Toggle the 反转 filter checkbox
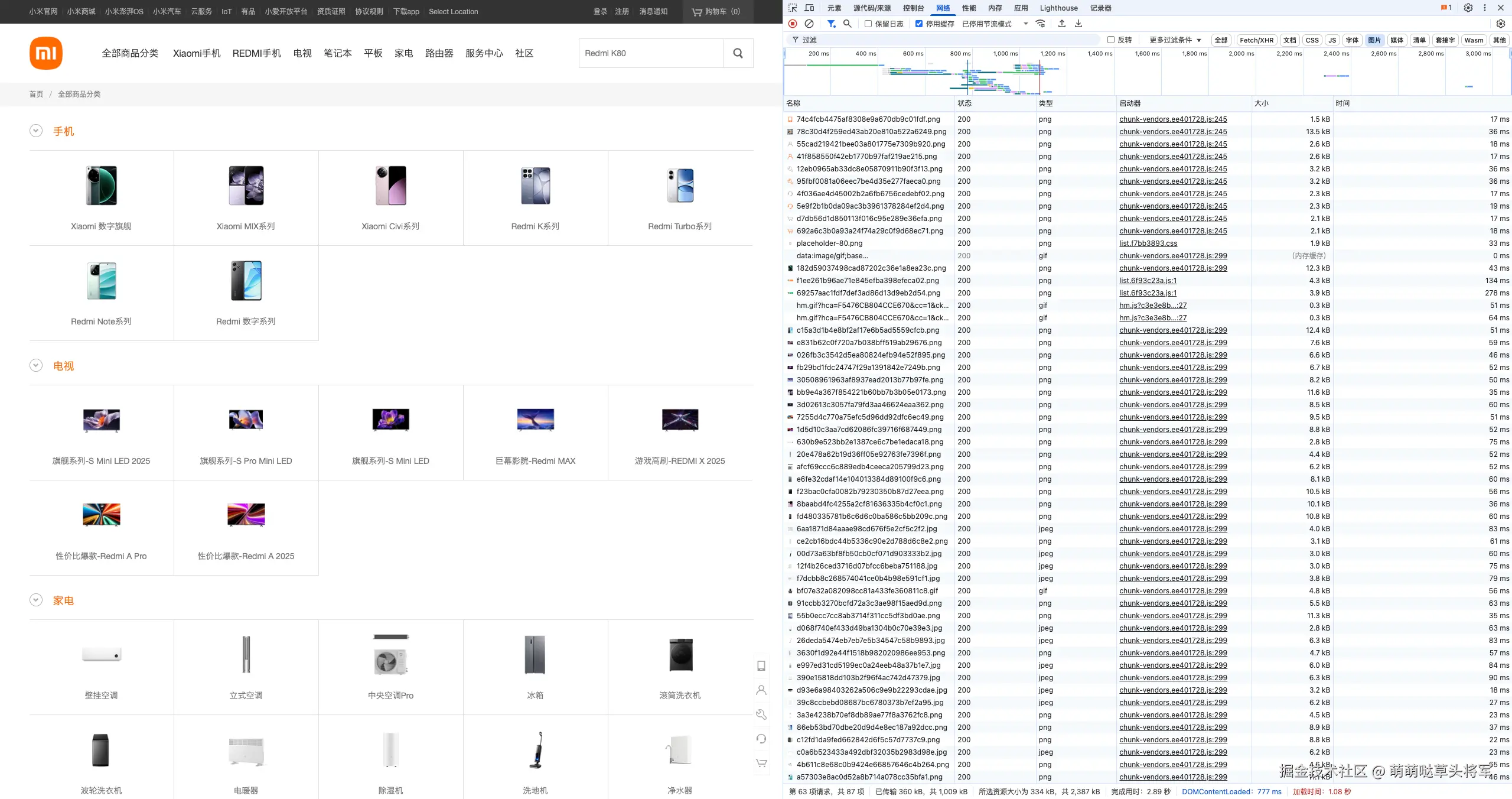The image size is (1512, 799). 1111,40
